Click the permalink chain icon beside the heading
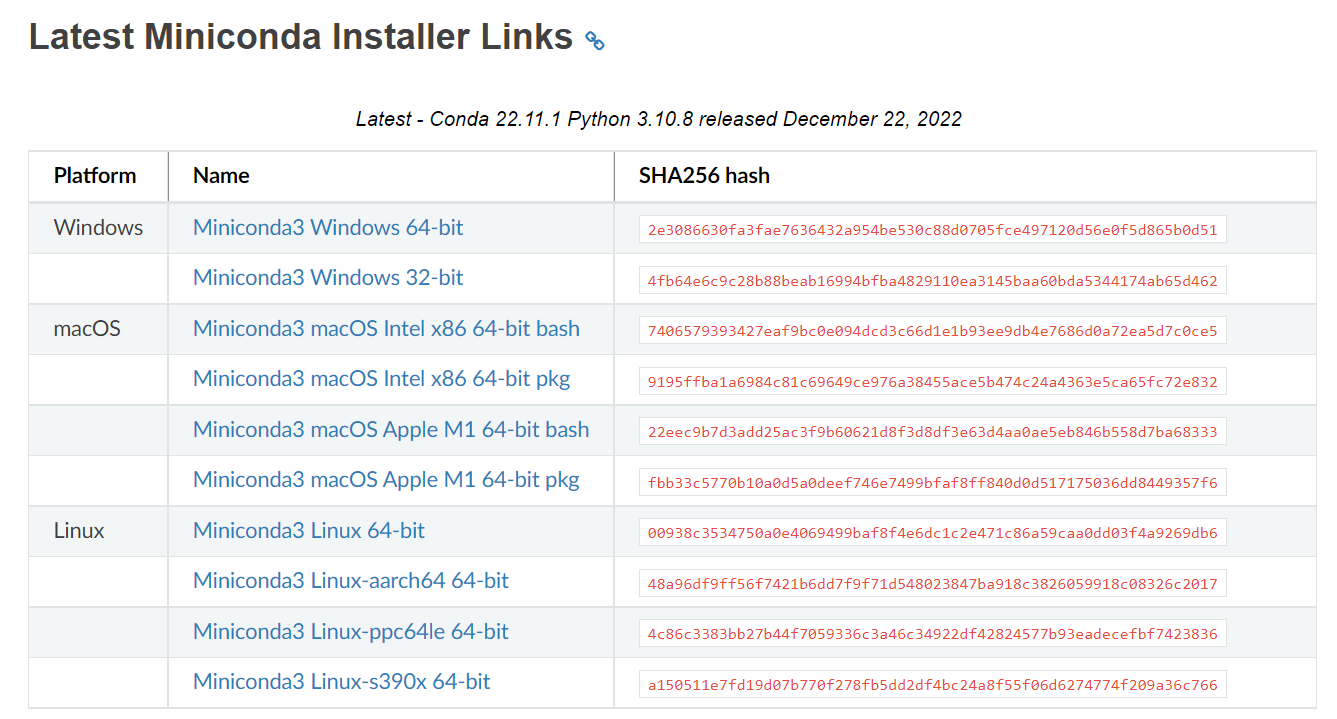Viewport: 1337px width, 719px height. 595,41
